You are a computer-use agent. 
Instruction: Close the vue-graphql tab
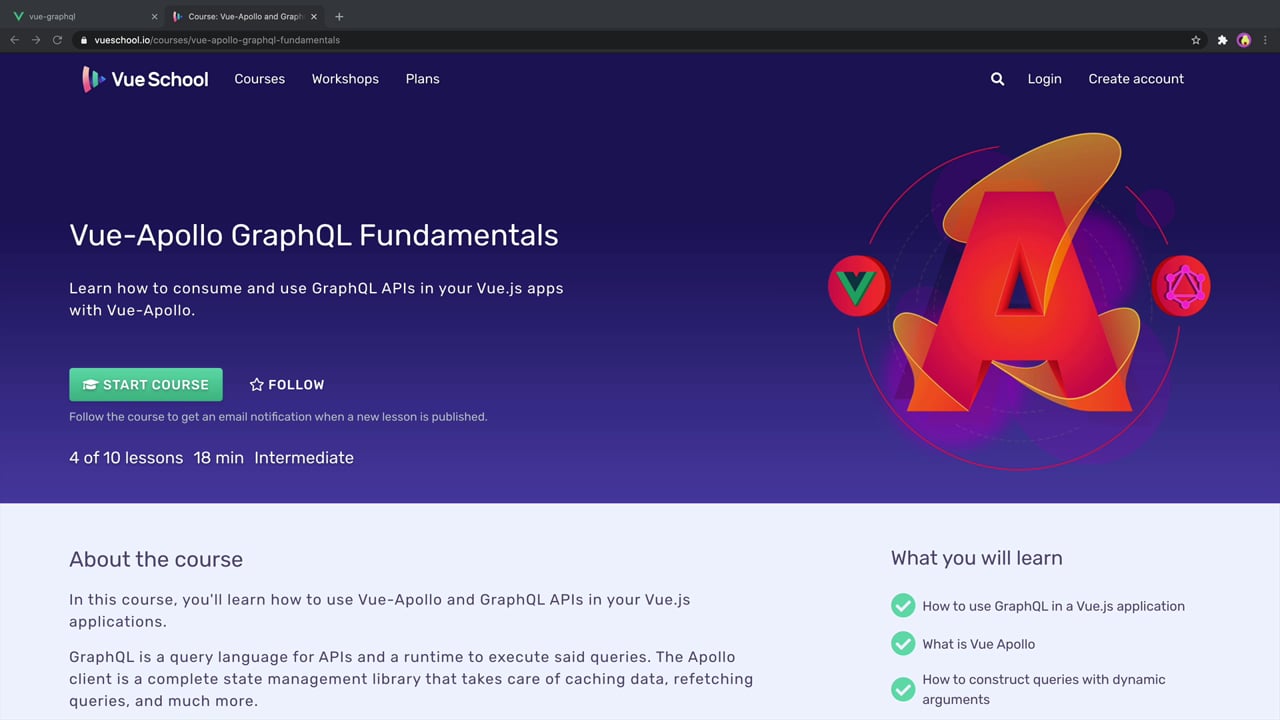click(154, 16)
